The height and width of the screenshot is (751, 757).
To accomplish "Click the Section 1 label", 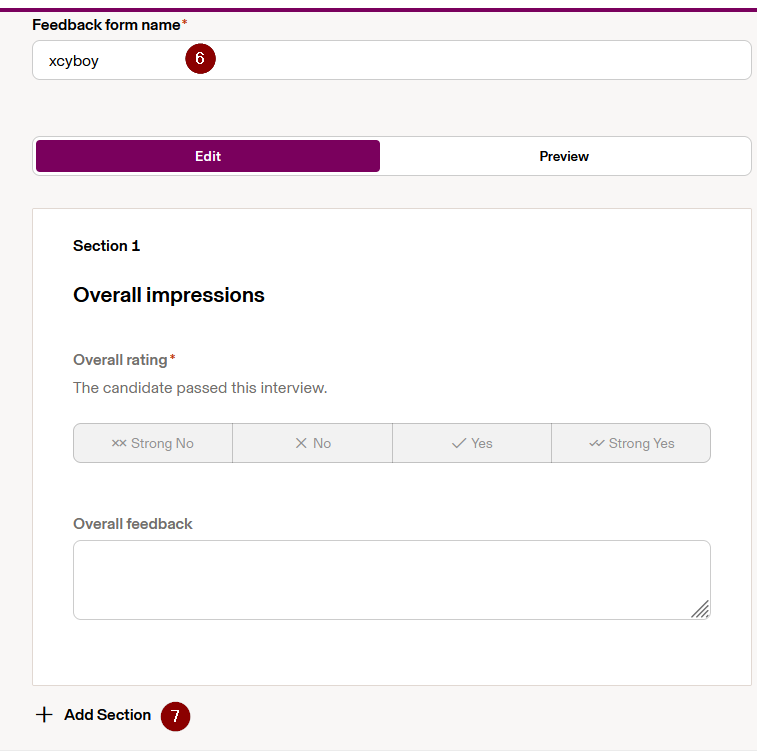I will pos(106,246).
